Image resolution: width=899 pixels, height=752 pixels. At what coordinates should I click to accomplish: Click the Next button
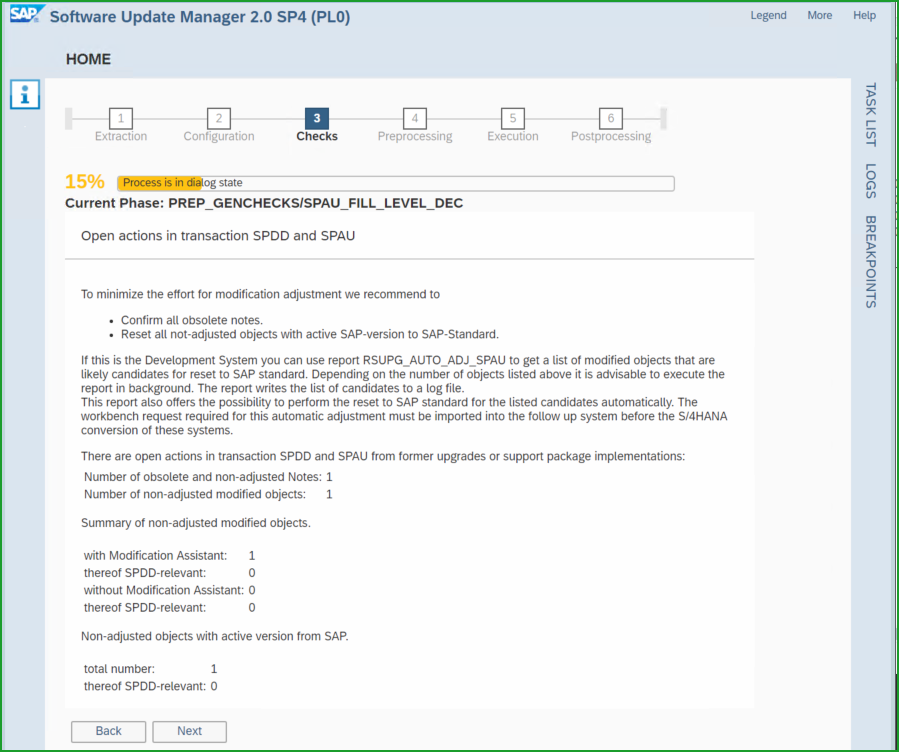pos(189,731)
